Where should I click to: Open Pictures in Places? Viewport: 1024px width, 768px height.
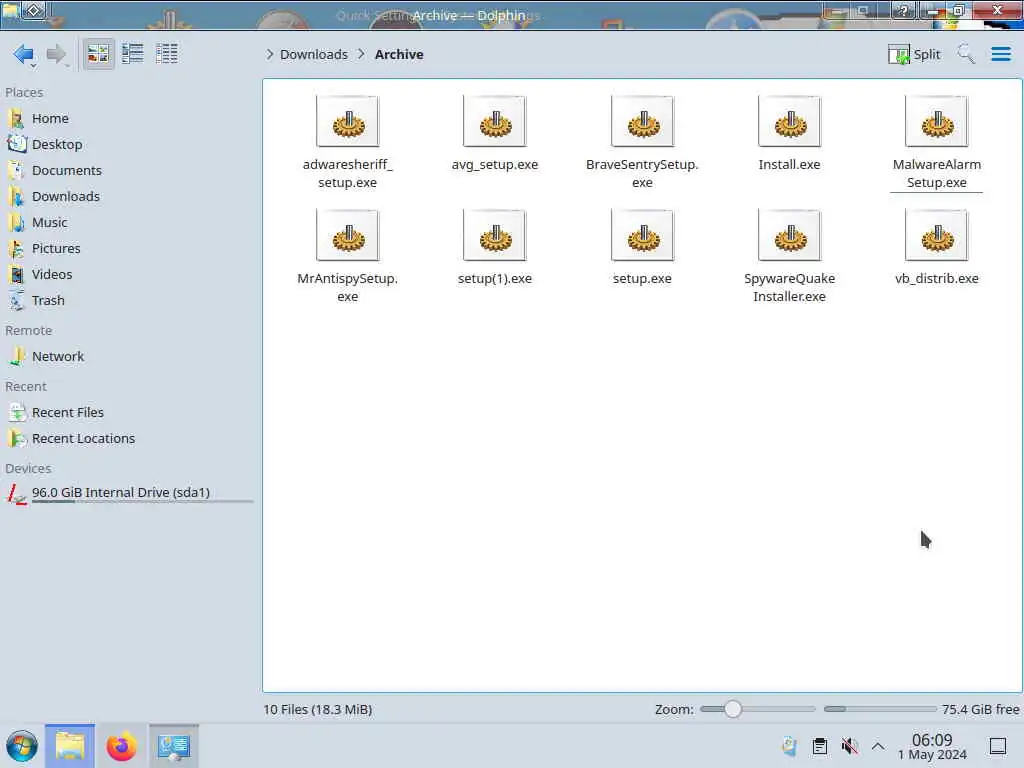(x=129, y=249)
